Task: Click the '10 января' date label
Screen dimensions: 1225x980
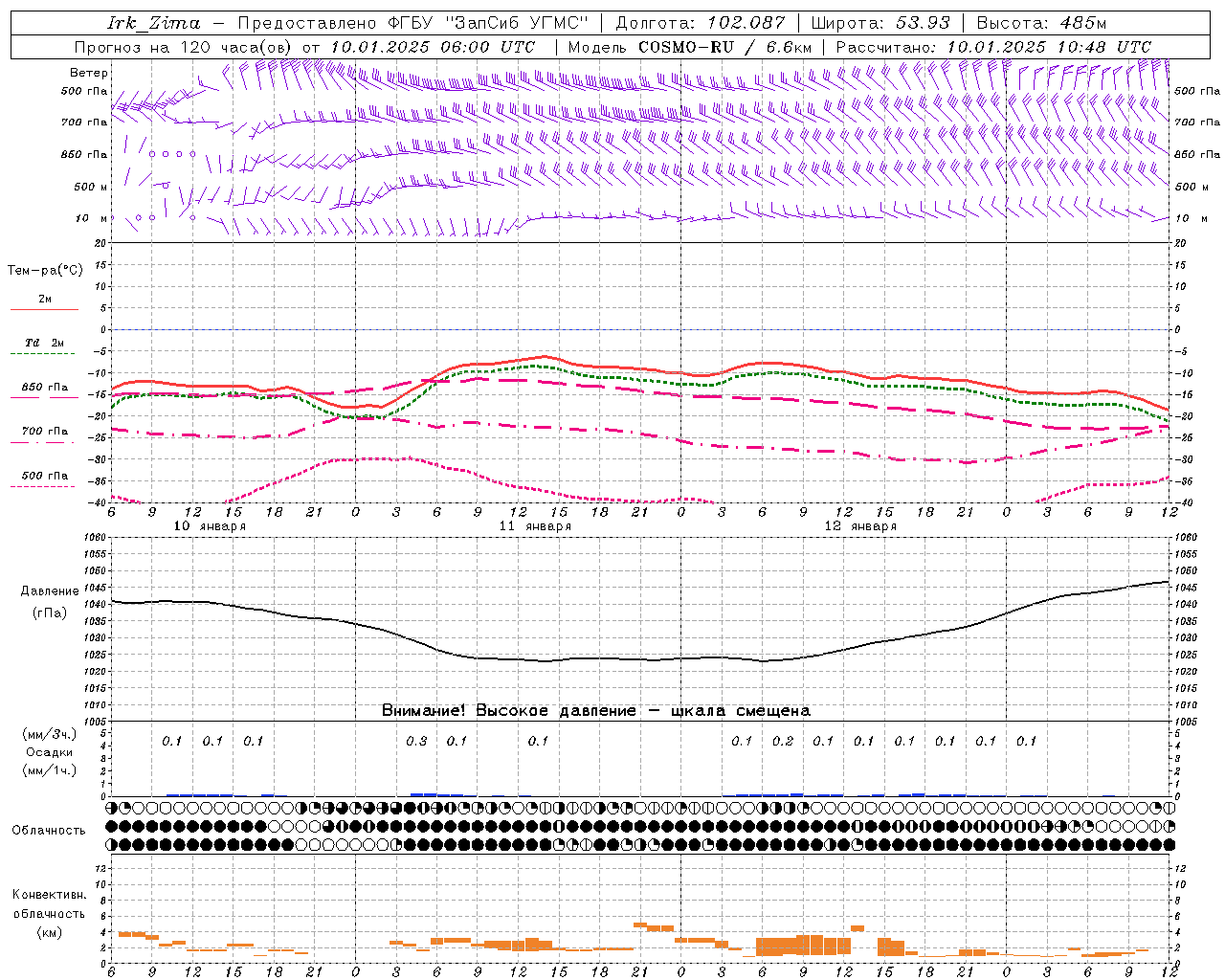Action: pyautogui.click(x=210, y=526)
